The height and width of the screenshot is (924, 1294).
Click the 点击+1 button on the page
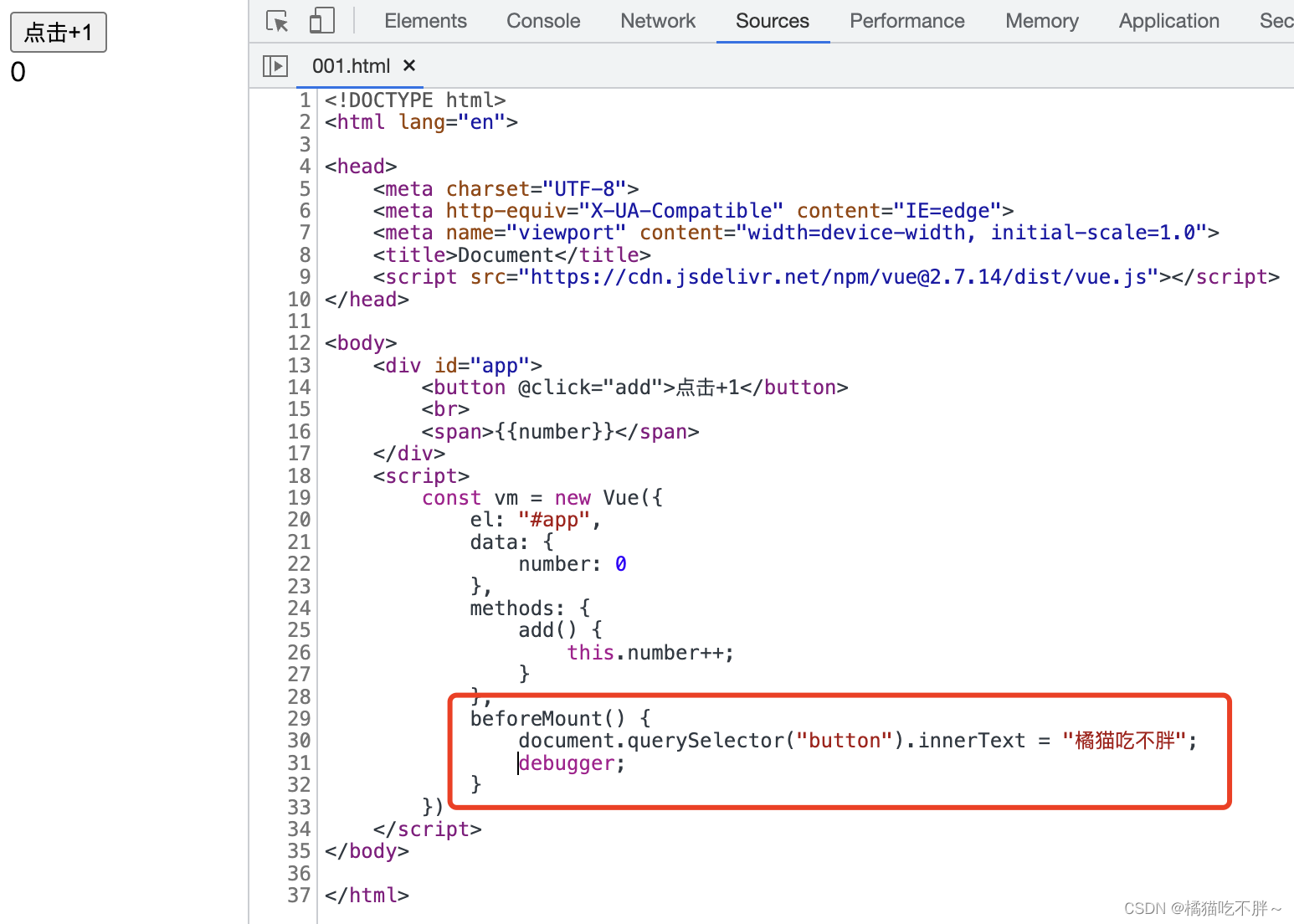59,33
